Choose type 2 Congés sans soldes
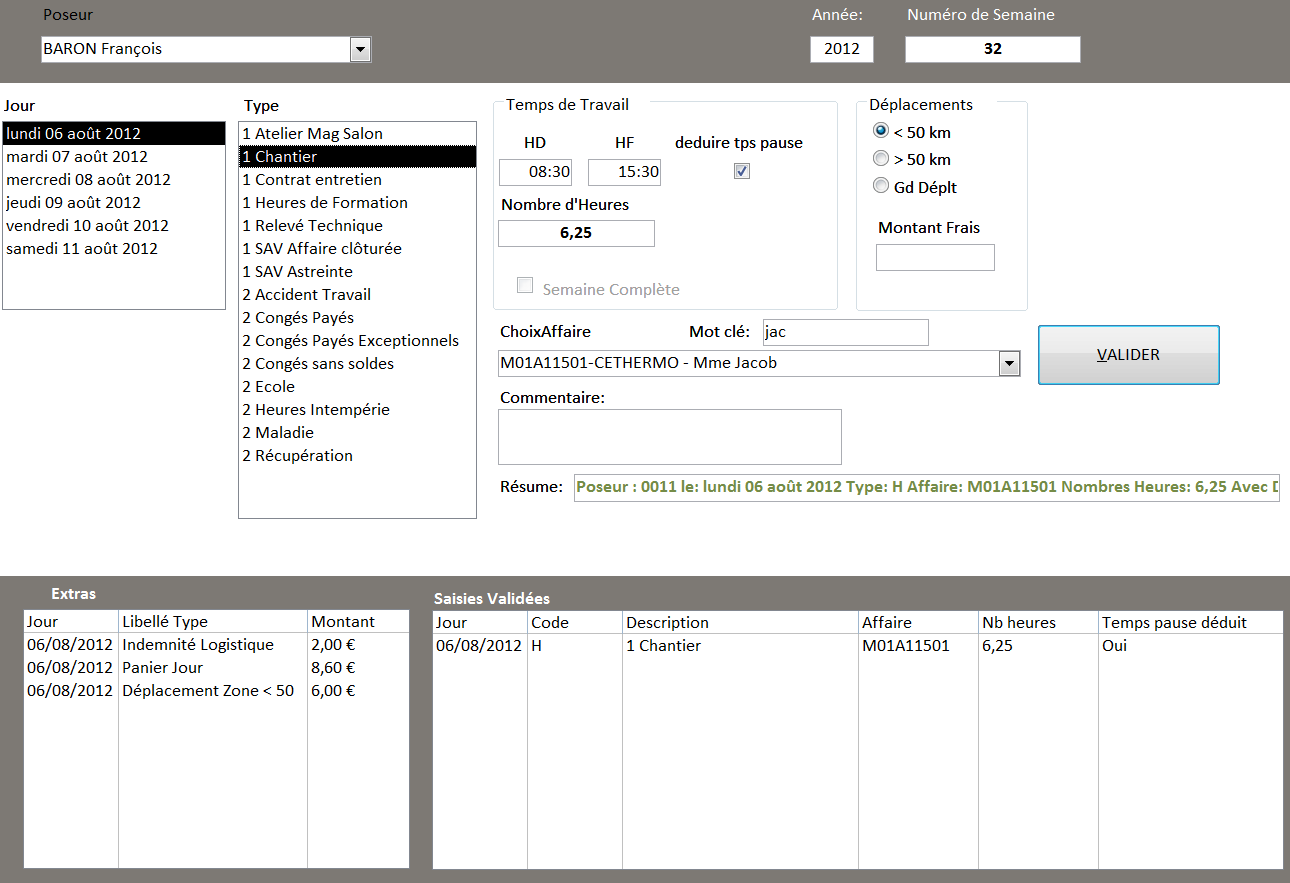Viewport: 1290px width, 883px height. (x=357, y=364)
